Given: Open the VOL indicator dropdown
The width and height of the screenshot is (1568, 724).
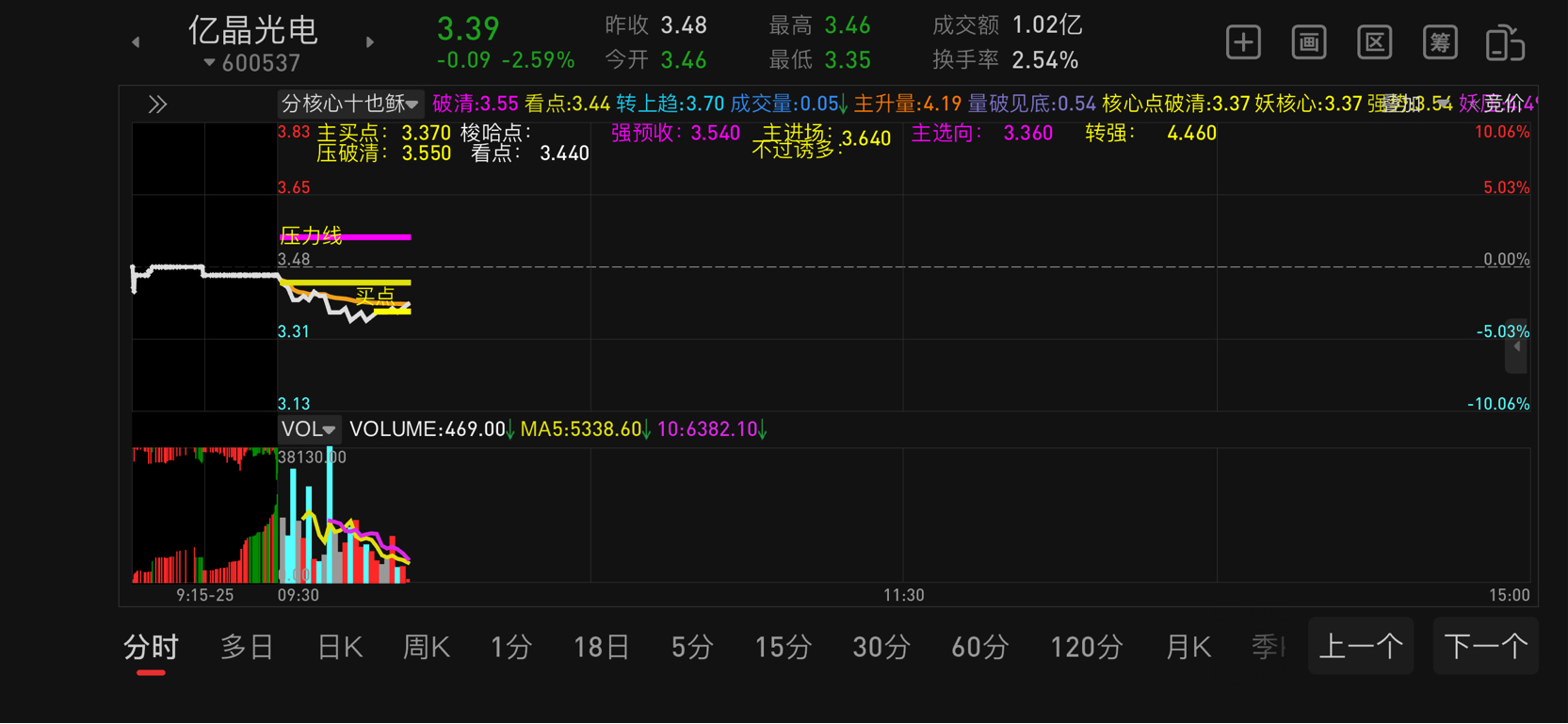Looking at the screenshot, I should click(309, 429).
